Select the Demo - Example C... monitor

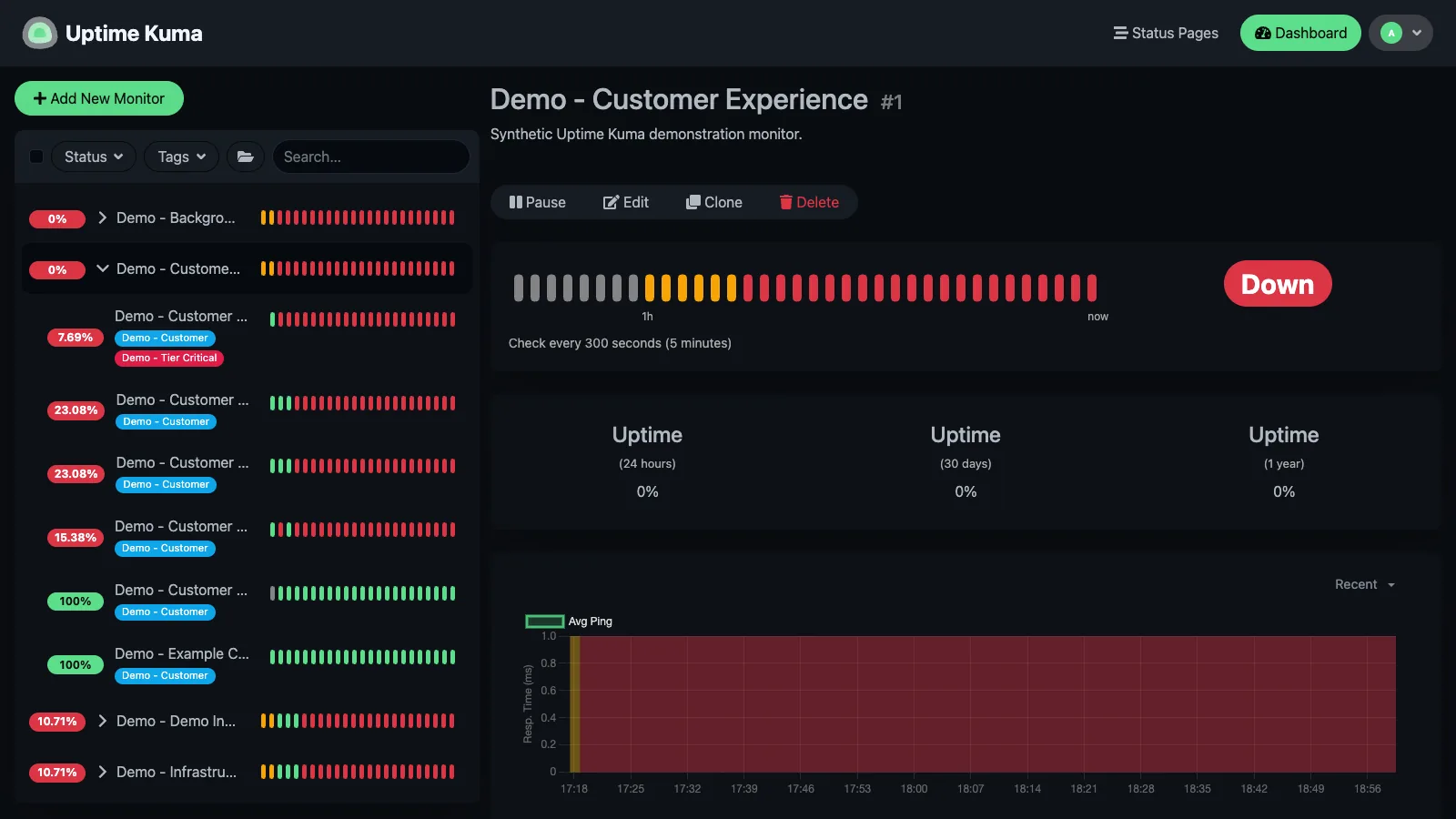click(x=247, y=664)
